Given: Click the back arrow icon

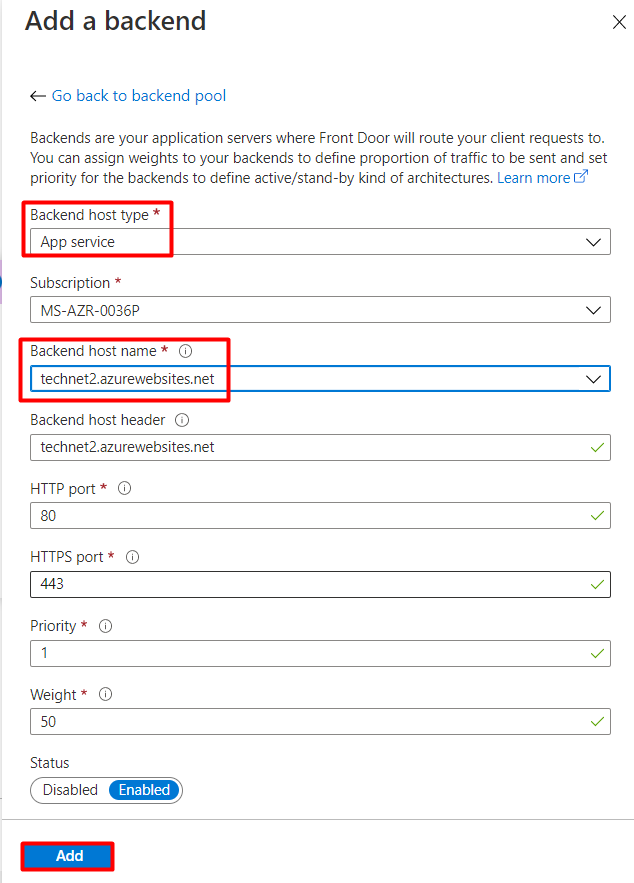Looking at the screenshot, I should [x=38, y=96].
